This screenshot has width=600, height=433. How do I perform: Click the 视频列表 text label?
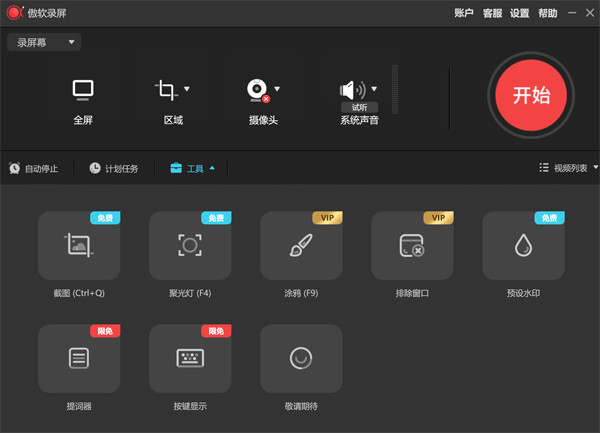point(571,168)
